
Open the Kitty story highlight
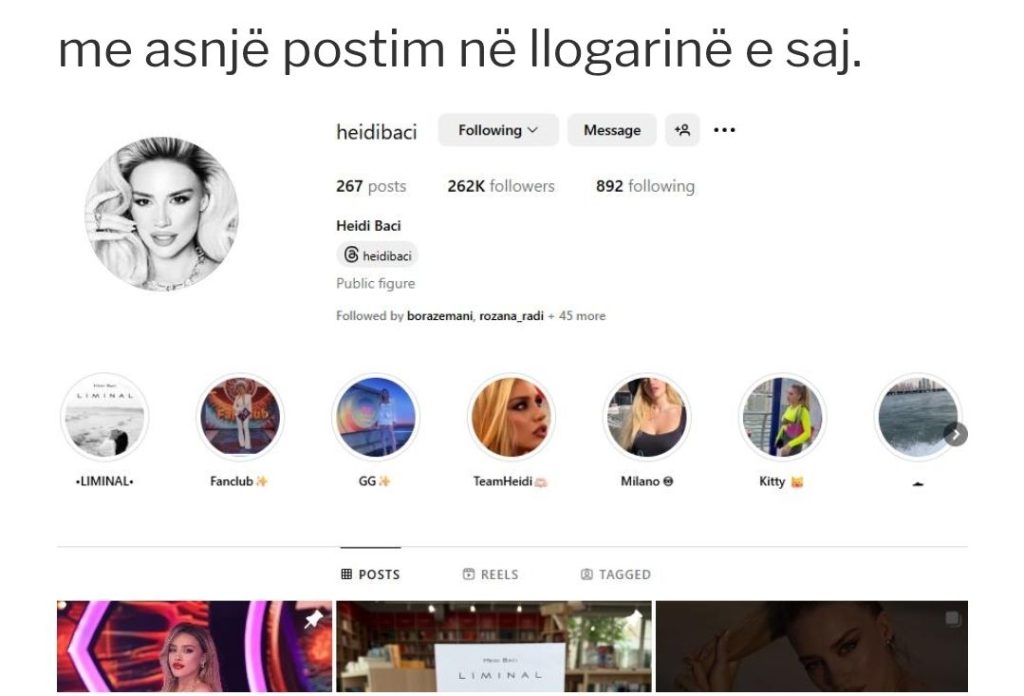tap(782, 417)
